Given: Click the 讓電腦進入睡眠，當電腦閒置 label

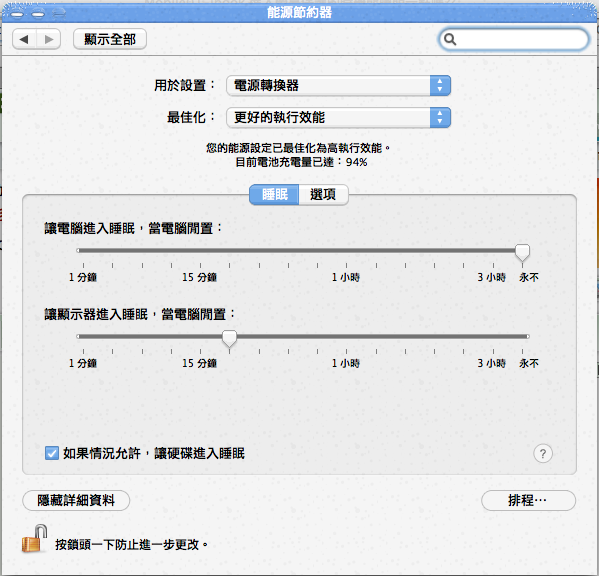Looking at the screenshot, I should coord(133,228).
